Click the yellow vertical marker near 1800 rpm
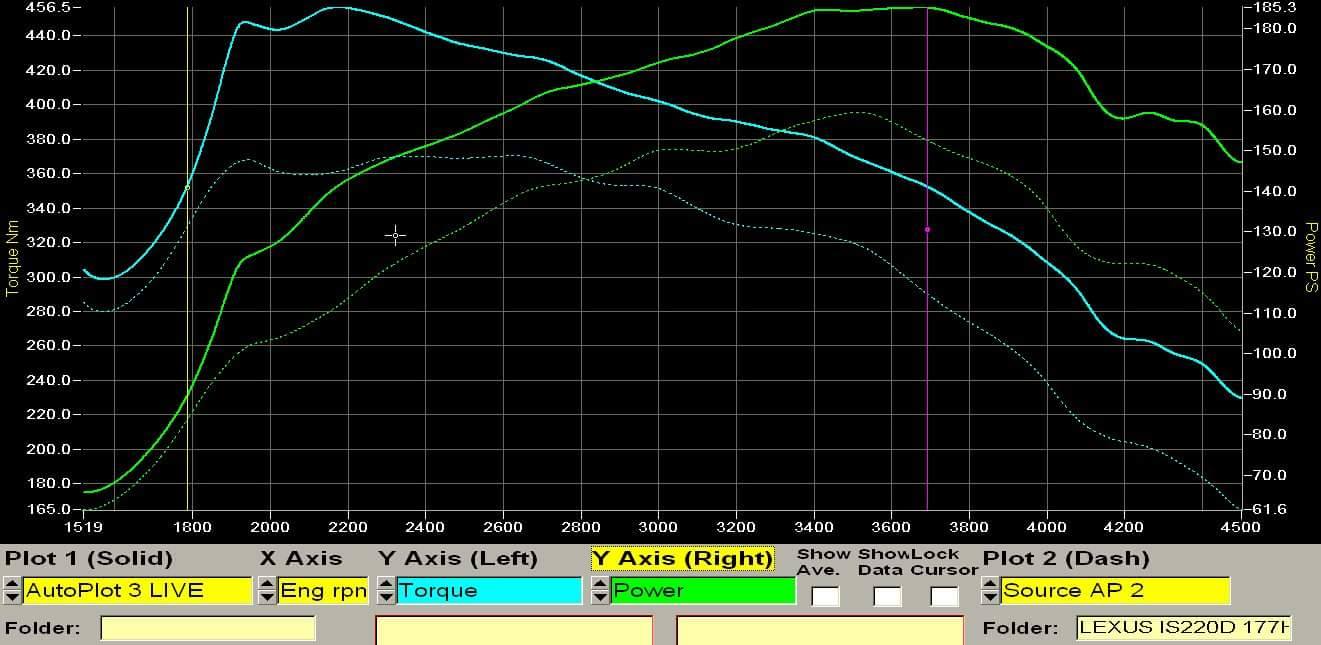 [187, 300]
